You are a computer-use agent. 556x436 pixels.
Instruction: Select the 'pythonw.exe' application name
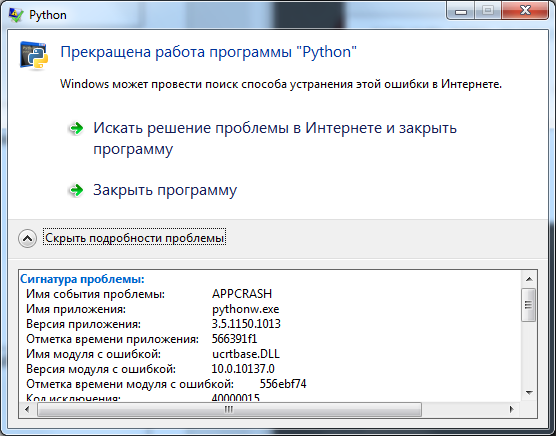[x=245, y=309]
